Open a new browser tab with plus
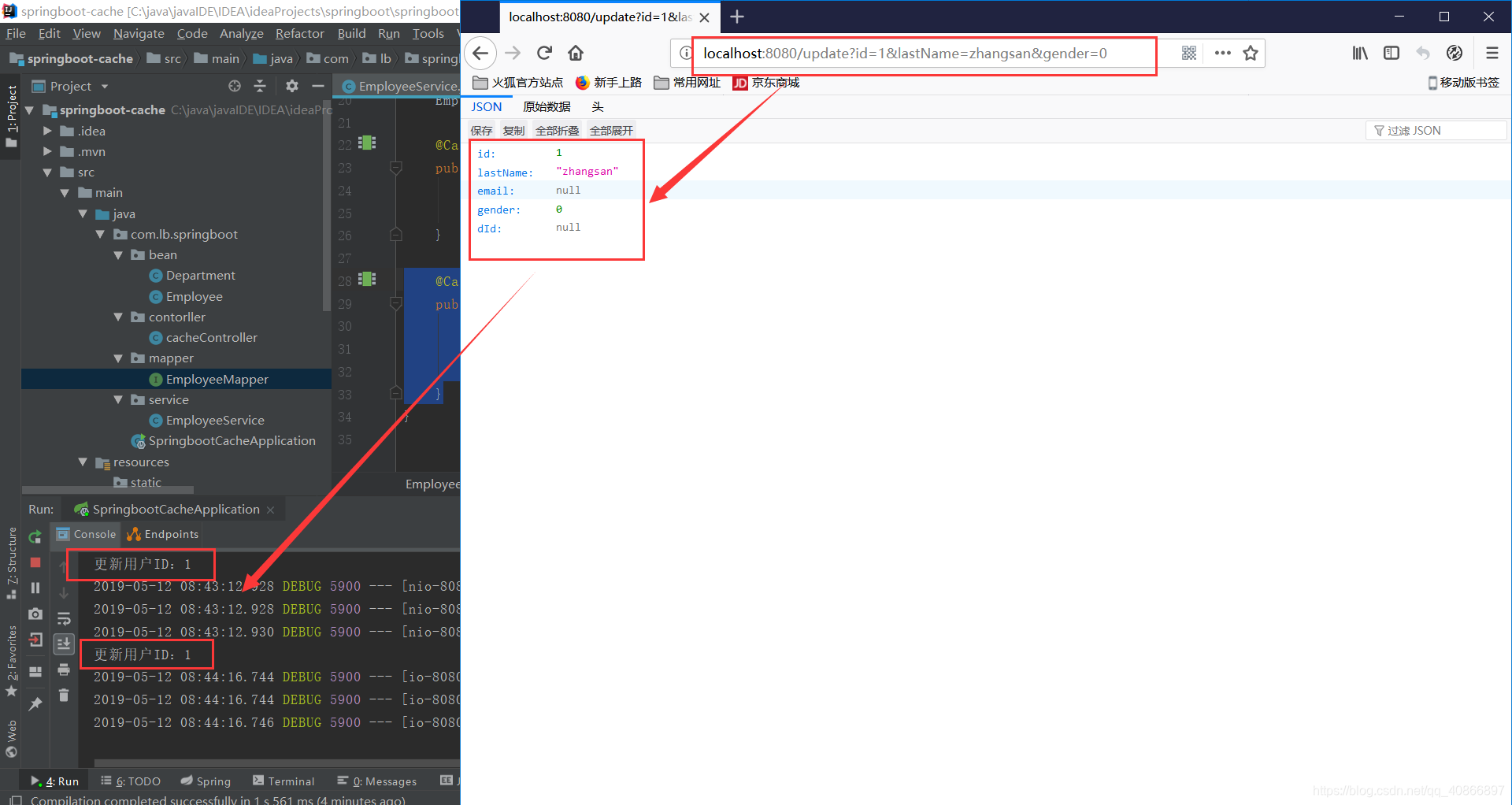This screenshot has width=1512, height=805. (x=737, y=17)
